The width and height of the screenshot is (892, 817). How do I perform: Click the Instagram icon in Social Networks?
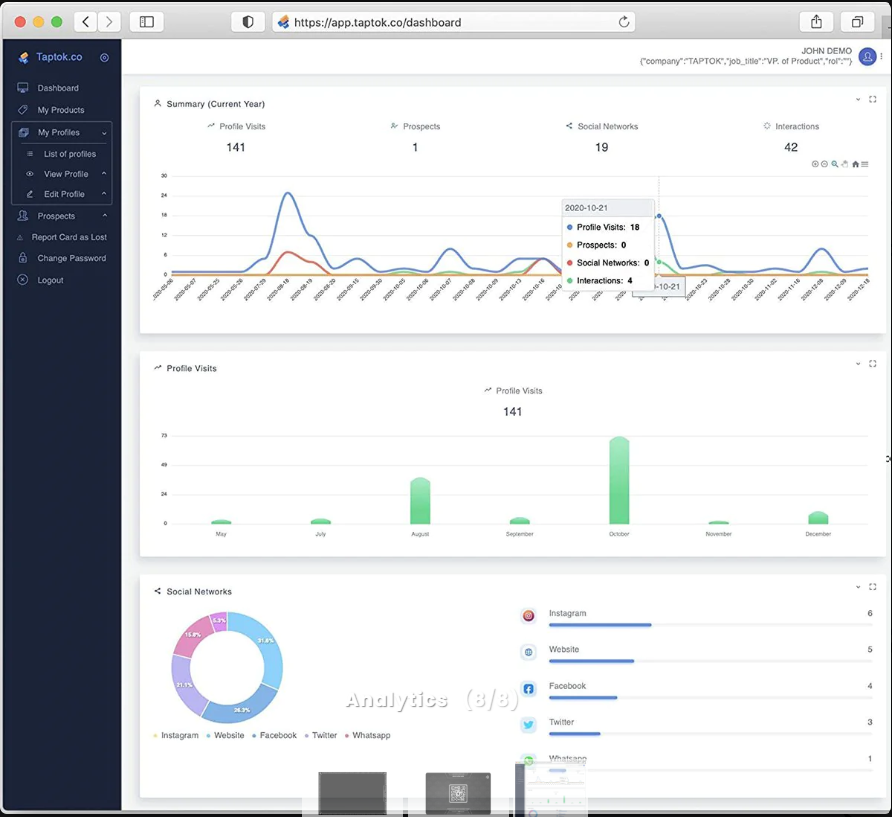pyautogui.click(x=528, y=616)
